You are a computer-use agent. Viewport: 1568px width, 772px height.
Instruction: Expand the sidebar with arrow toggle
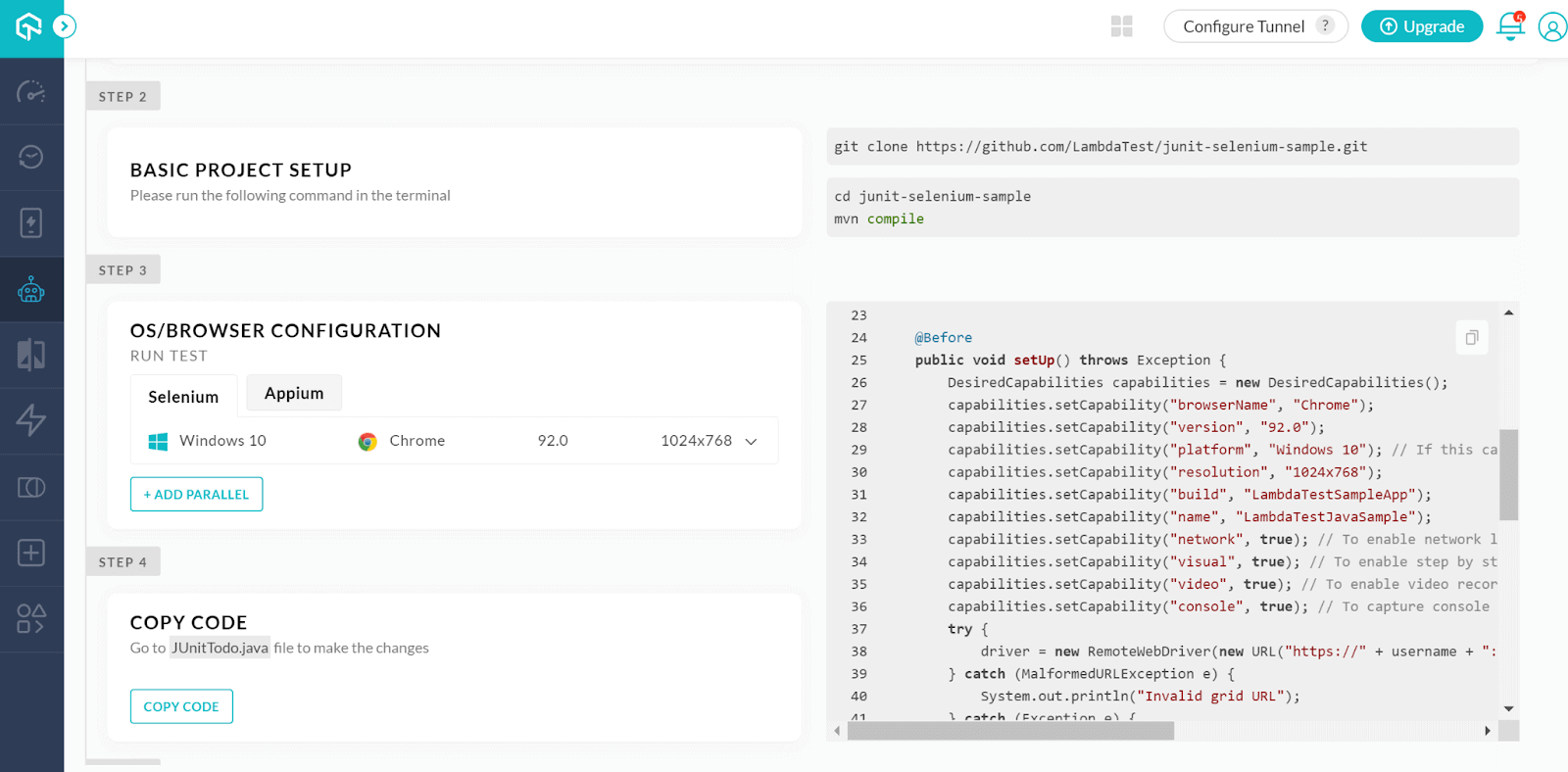point(65,26)
